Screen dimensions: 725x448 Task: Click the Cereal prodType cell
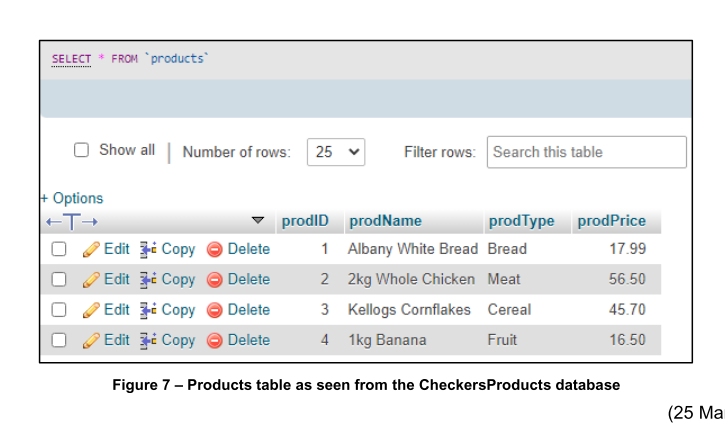point(509,310)
